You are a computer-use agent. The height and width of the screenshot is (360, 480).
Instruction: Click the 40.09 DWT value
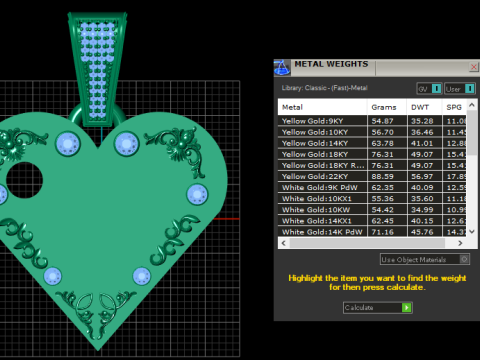pyautogui.click(x=422, y=187)
